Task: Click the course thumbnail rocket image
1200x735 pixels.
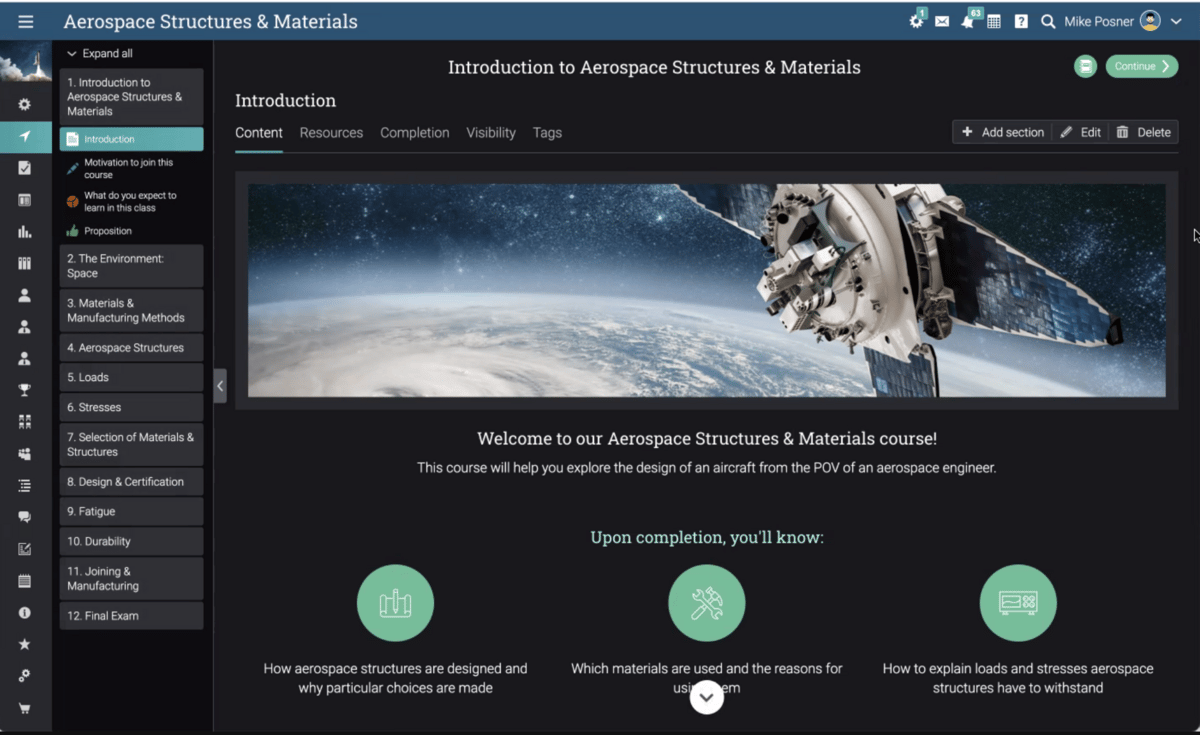Action: click(26, 62)
